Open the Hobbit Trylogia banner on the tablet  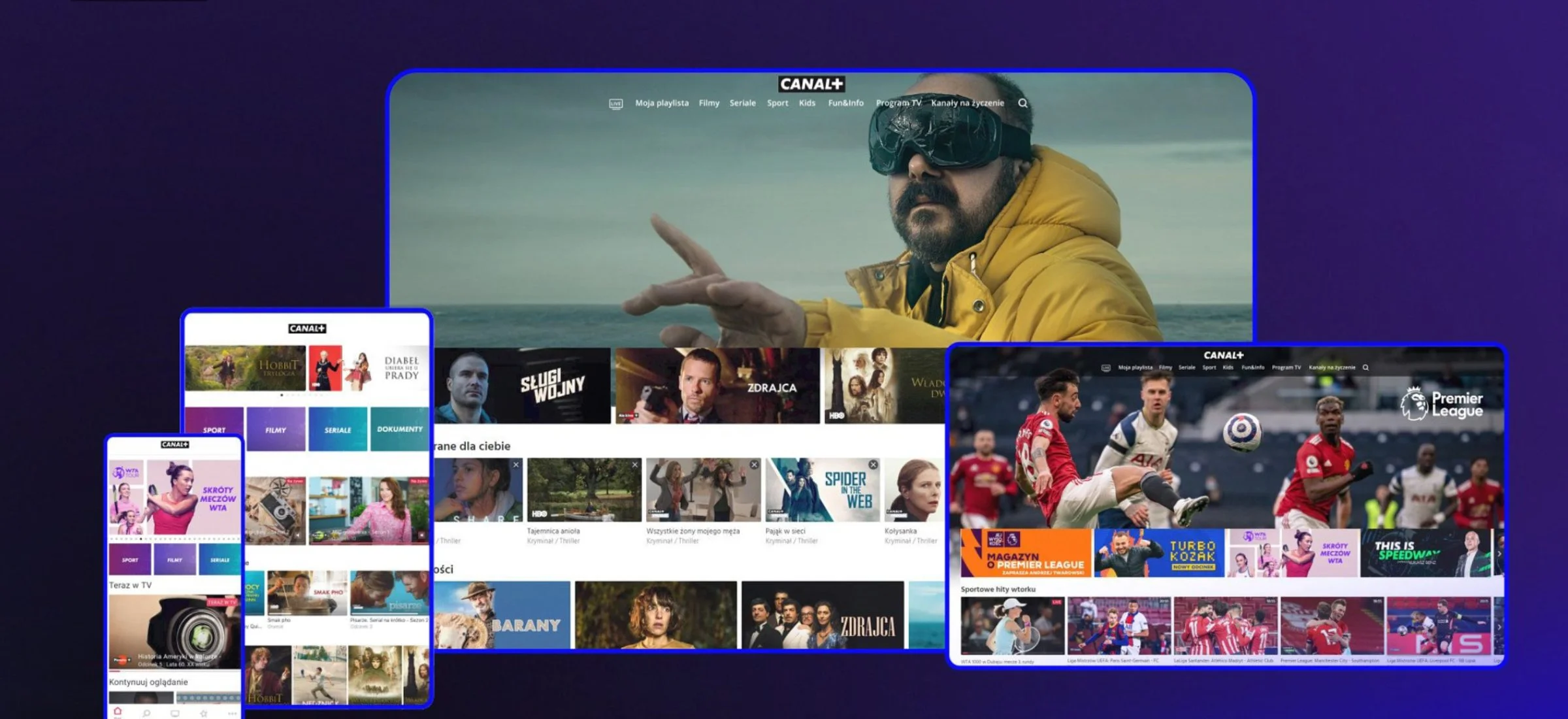pyautogui.click(x=245, y=368)
